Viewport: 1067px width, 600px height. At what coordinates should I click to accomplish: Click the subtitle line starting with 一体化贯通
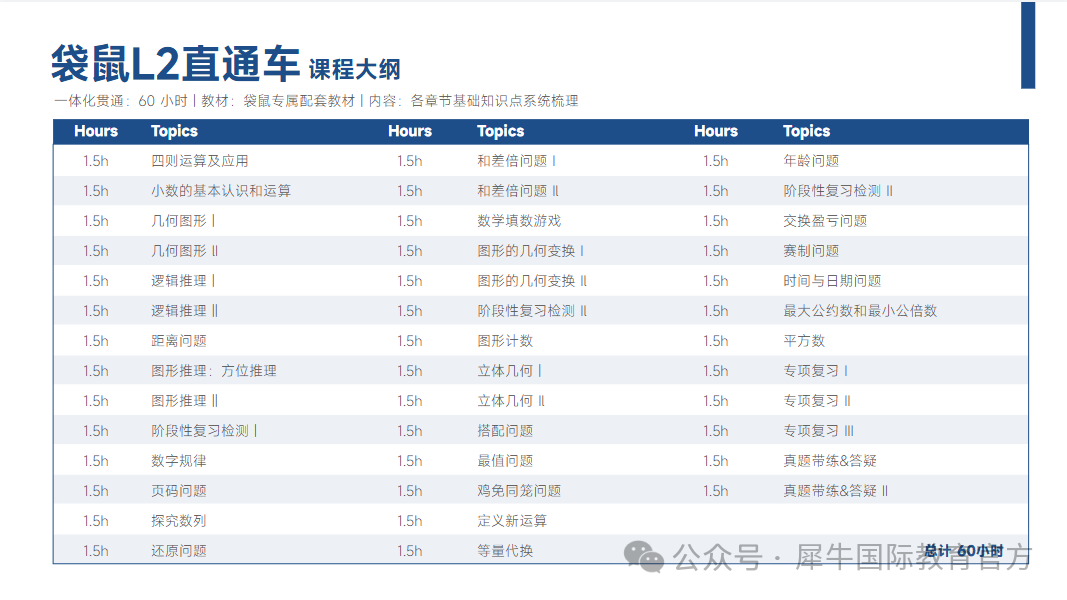click(x=316, y=101)
